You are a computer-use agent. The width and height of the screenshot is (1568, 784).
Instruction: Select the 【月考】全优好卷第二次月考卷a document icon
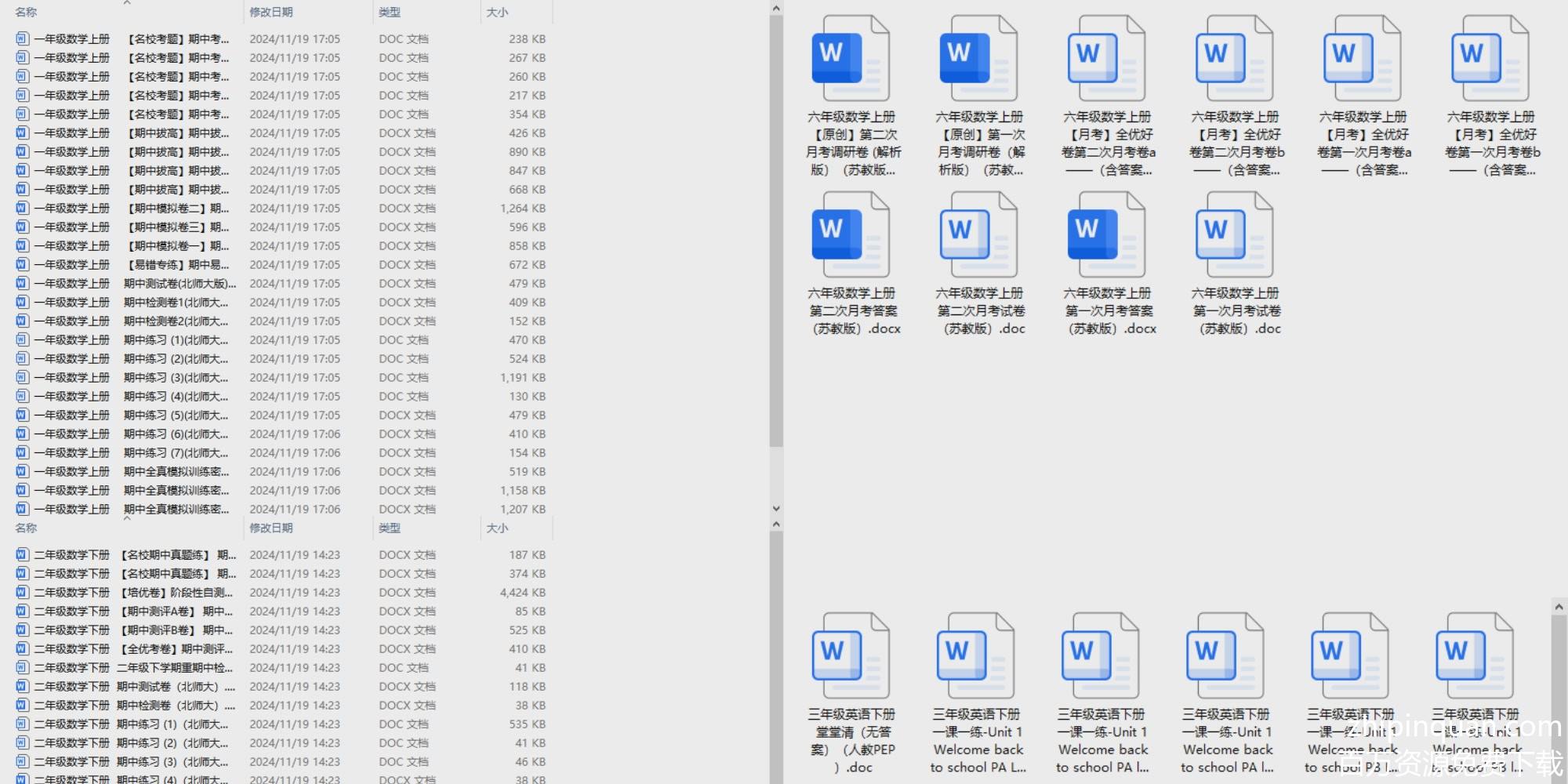[1106, 59]
